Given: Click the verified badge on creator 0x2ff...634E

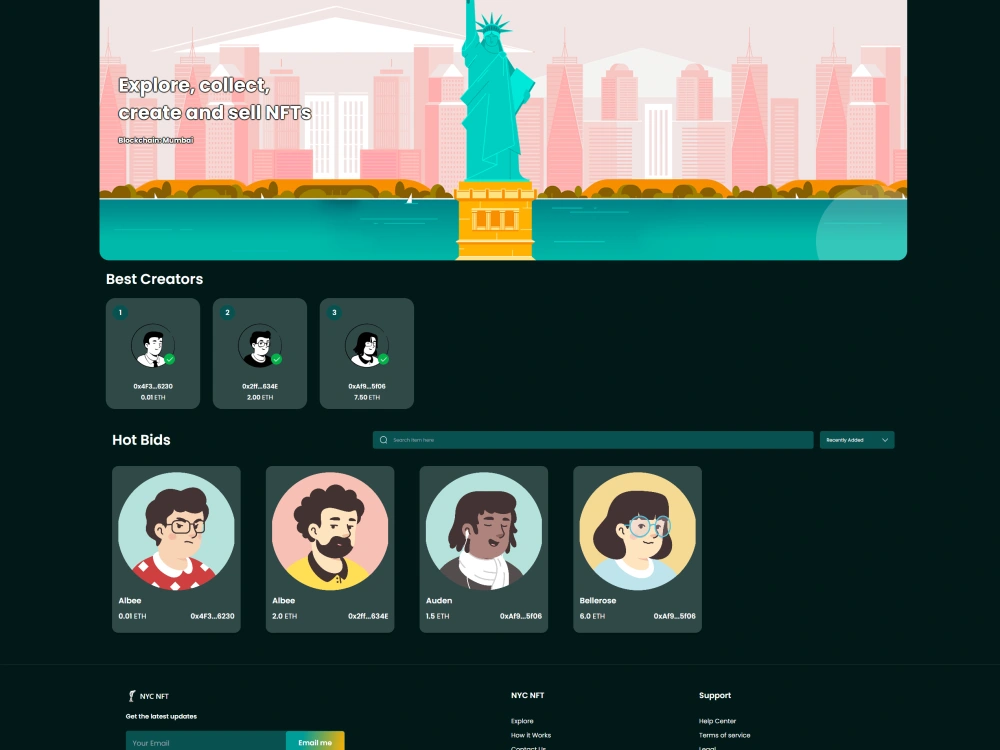Looking at the screenshot, I should [x=276, y=359].
